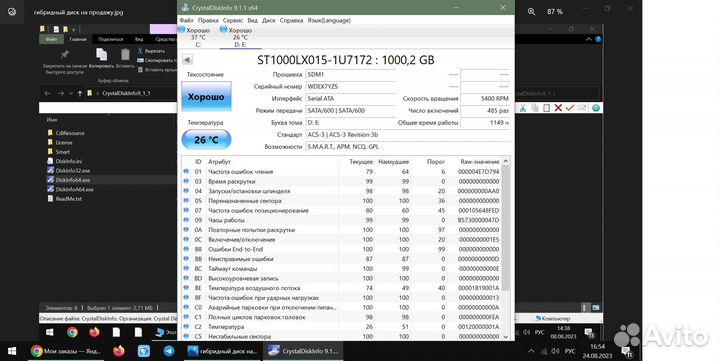
Task: Select the Частота ошибок чтения attribute row
Action: [x=341, y=171]
